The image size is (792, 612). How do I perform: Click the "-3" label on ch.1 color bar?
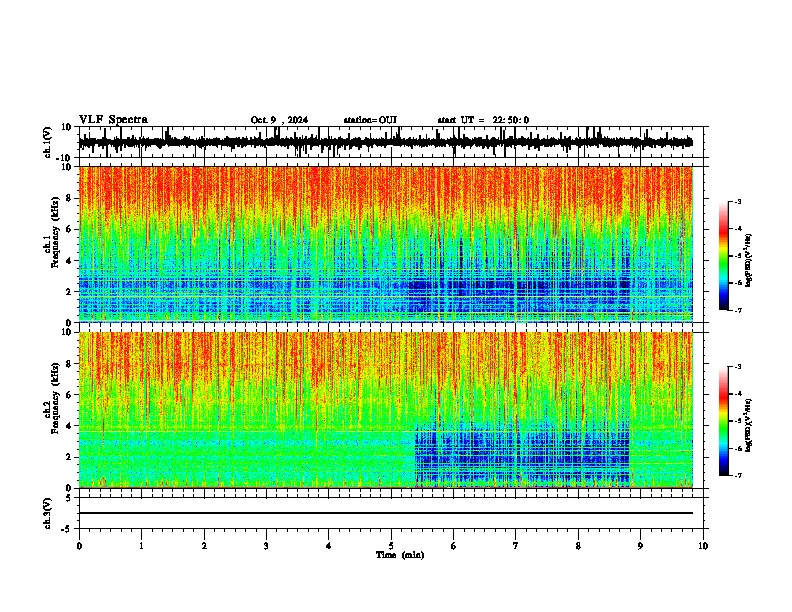point(738,201)
